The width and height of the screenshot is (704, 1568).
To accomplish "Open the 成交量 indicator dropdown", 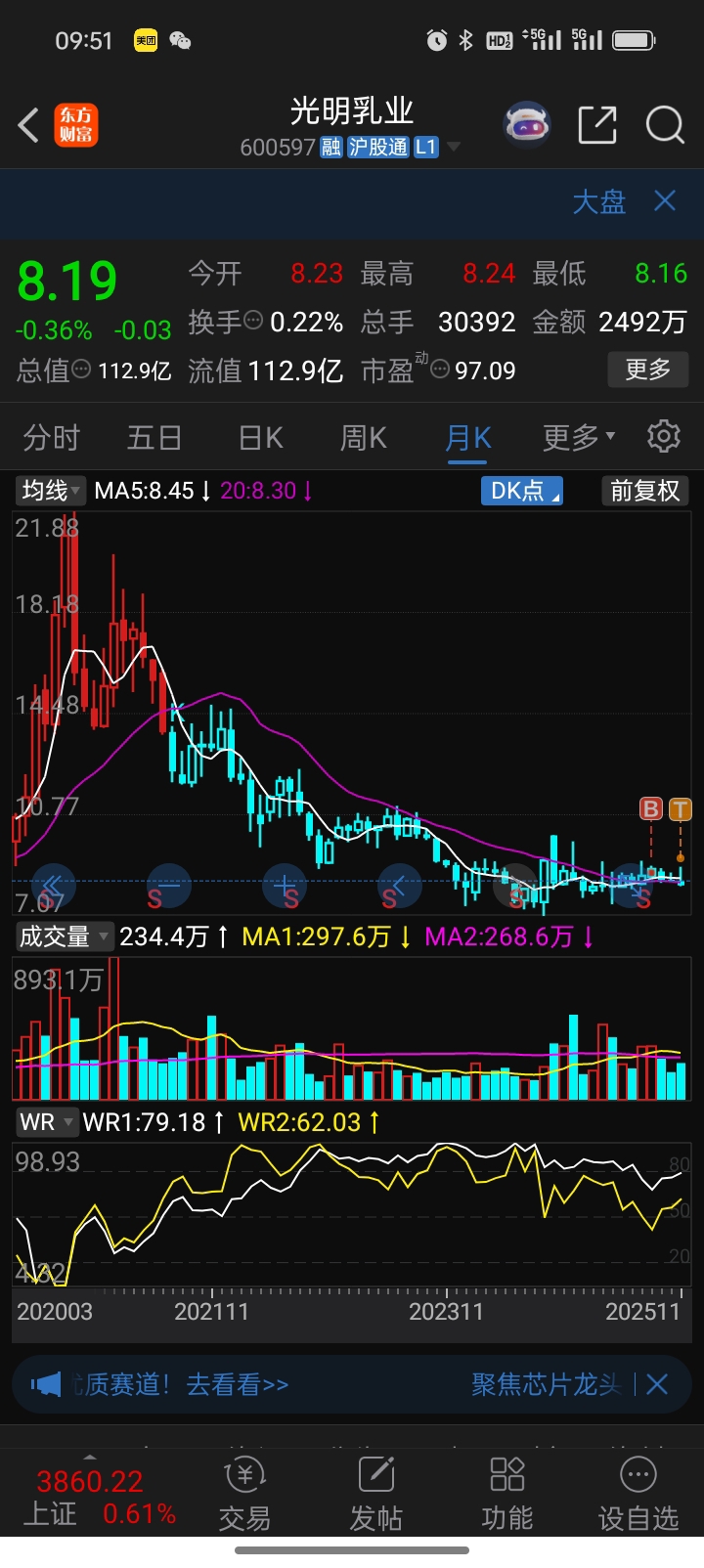I will [x=64, y=936].
